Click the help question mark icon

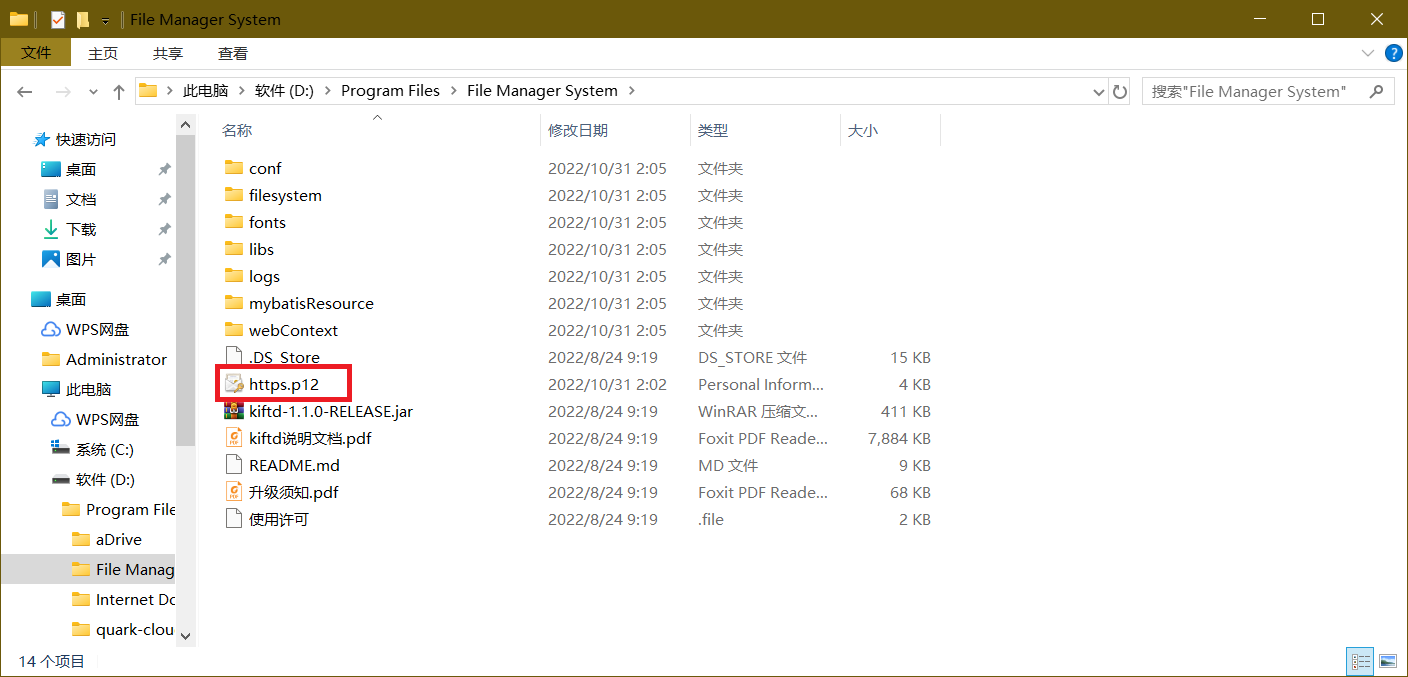tap(1392, 53)
